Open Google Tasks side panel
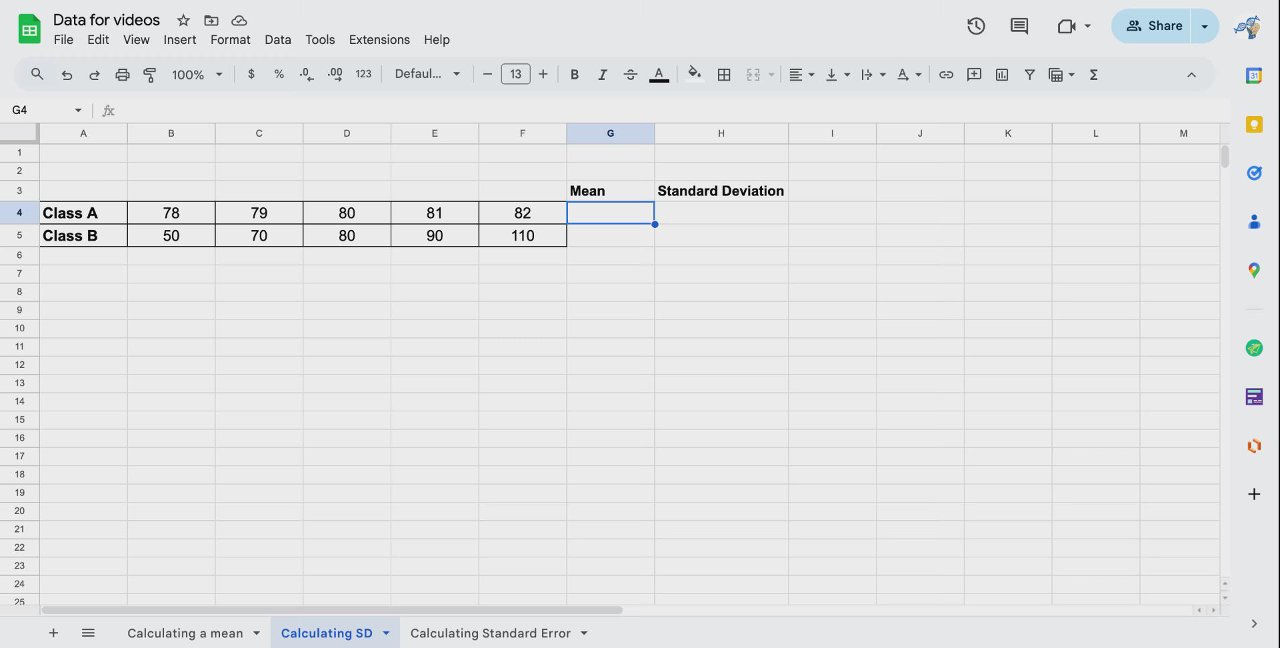1280x648 pixels. pos(1254,173)
